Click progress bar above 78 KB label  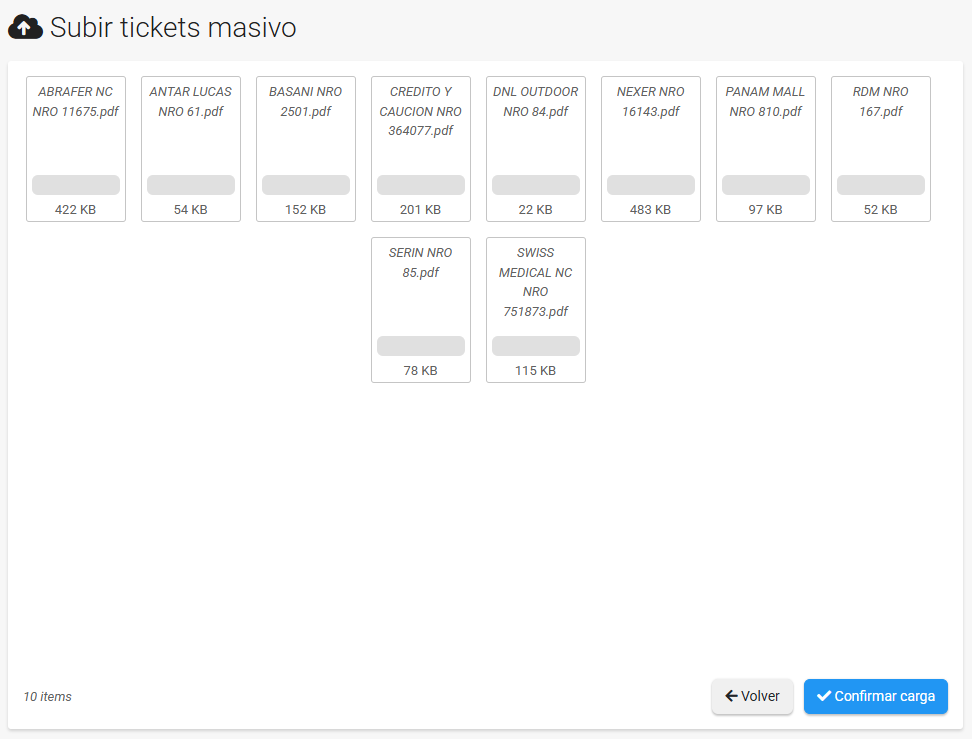point(421,346)
